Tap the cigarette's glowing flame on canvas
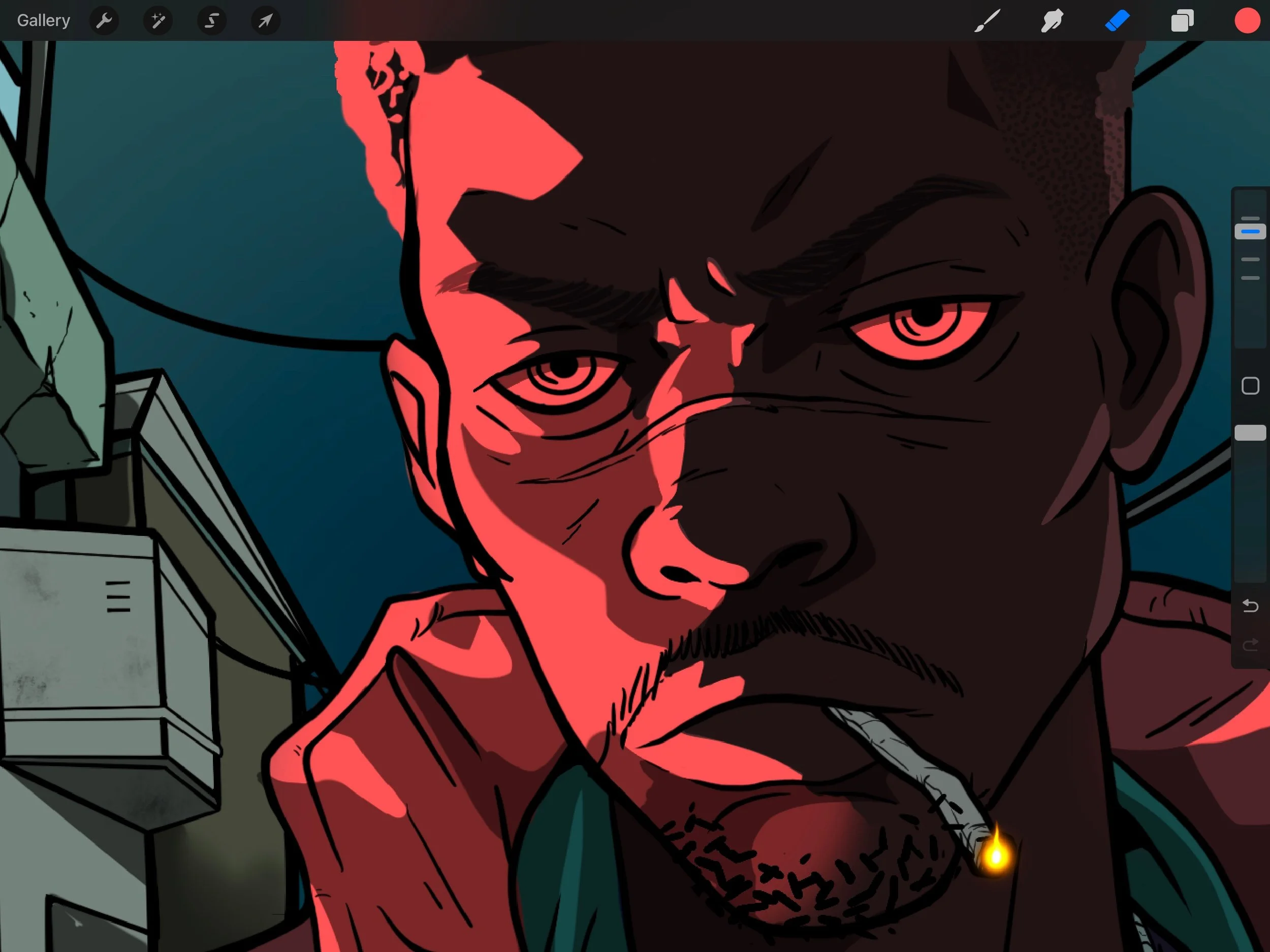The image size is (1270, 952). tap(996, 855)
